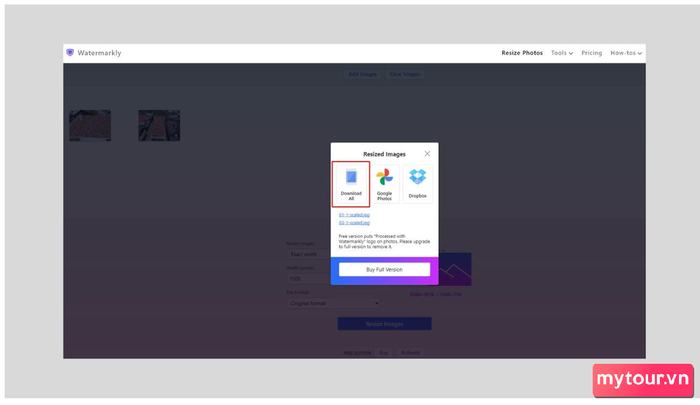Click the Activate button
Viewport: 700px width, 405px height.
(410, 353)
